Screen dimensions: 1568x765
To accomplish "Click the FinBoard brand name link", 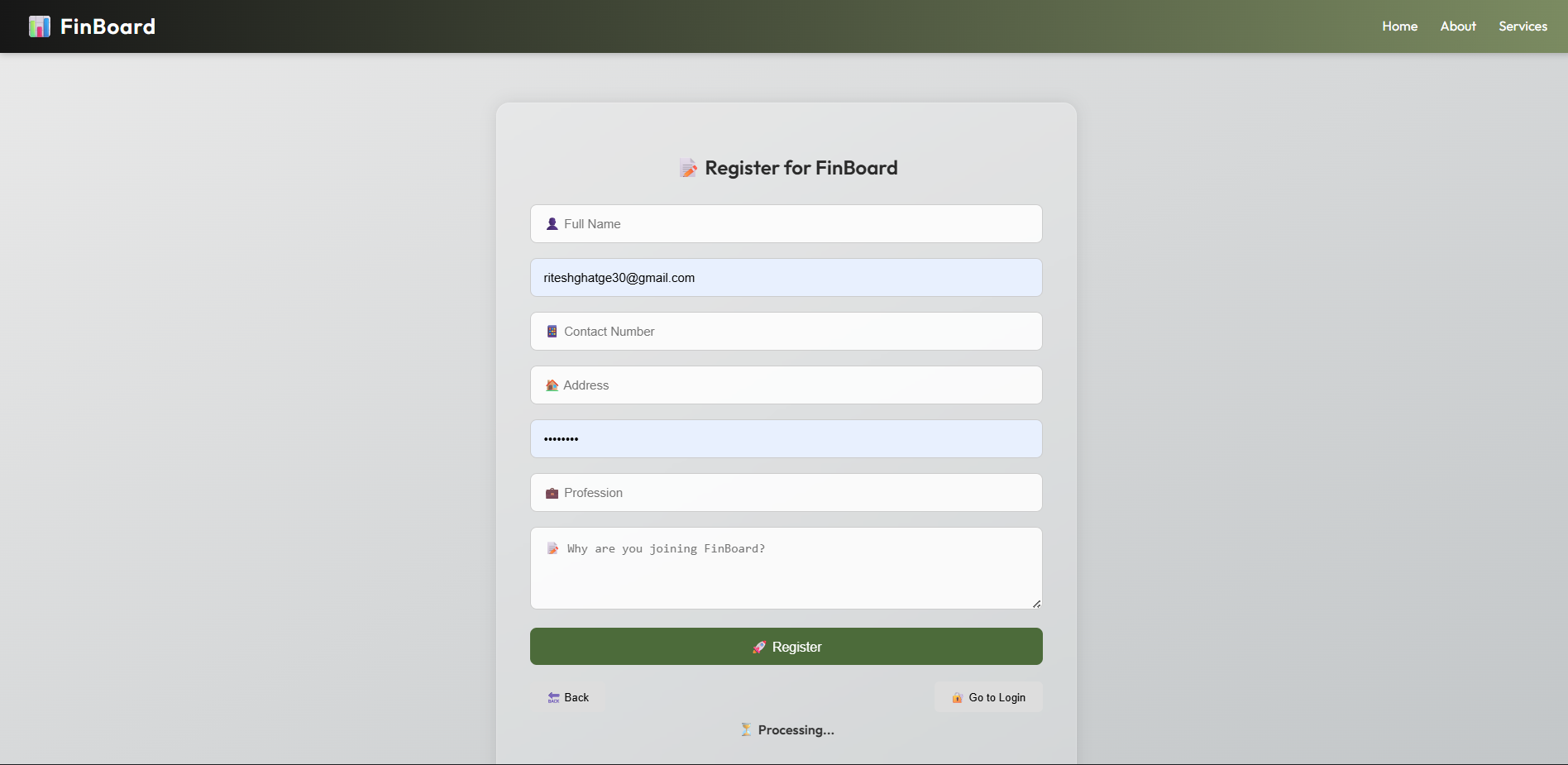I will pos(108,26).
